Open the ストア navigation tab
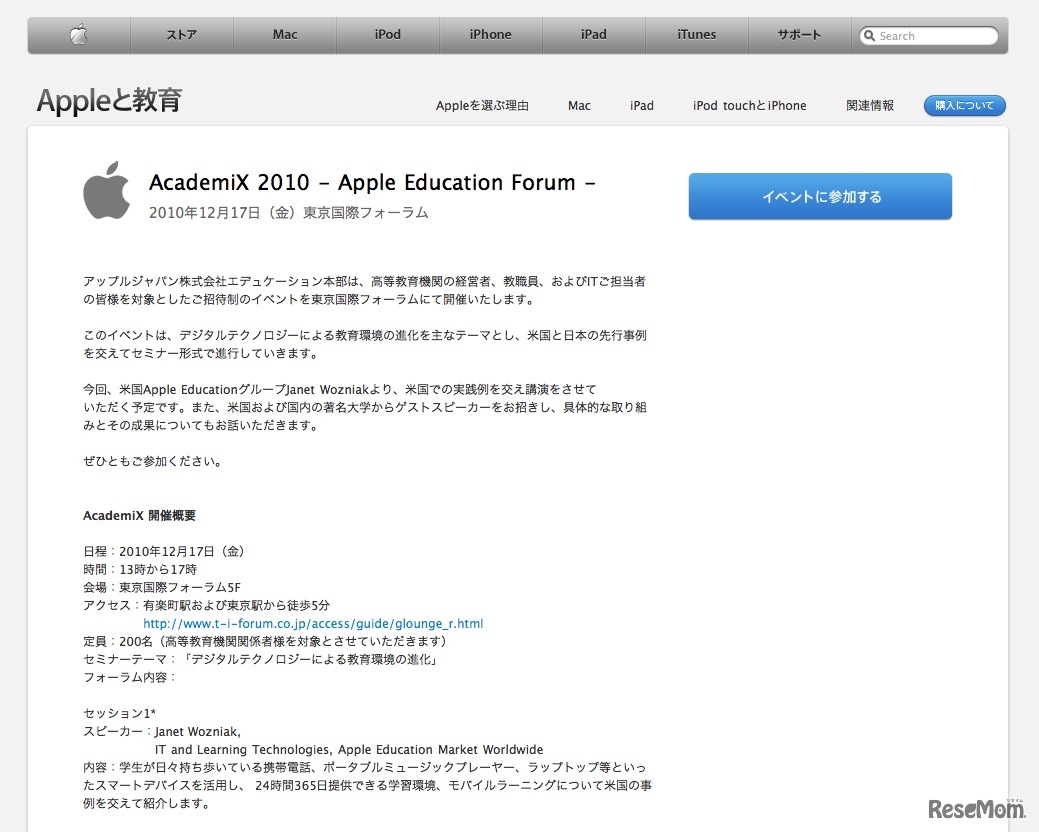 (x=181, y=35)
